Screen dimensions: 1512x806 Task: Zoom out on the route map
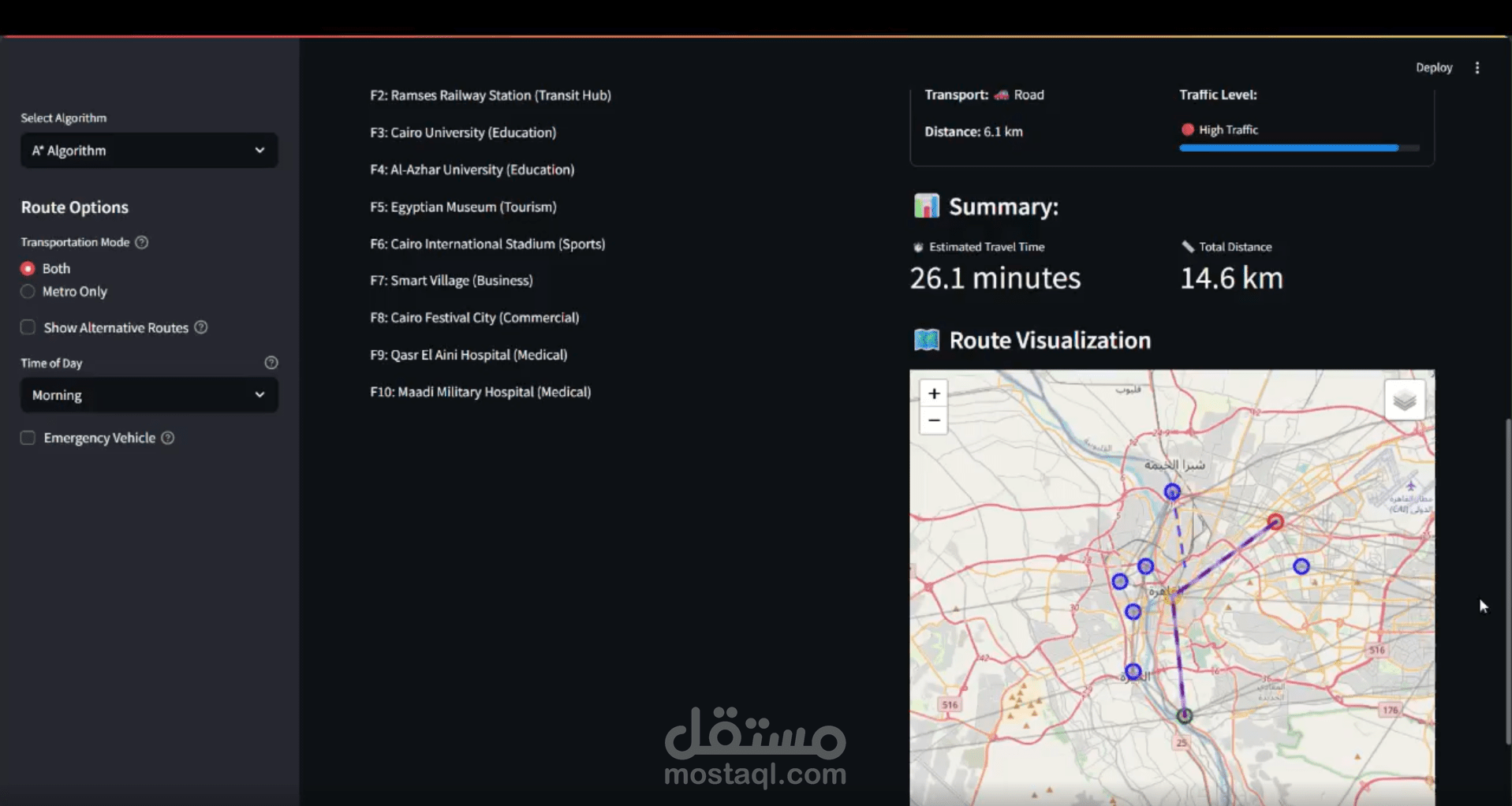coord(934,421)
